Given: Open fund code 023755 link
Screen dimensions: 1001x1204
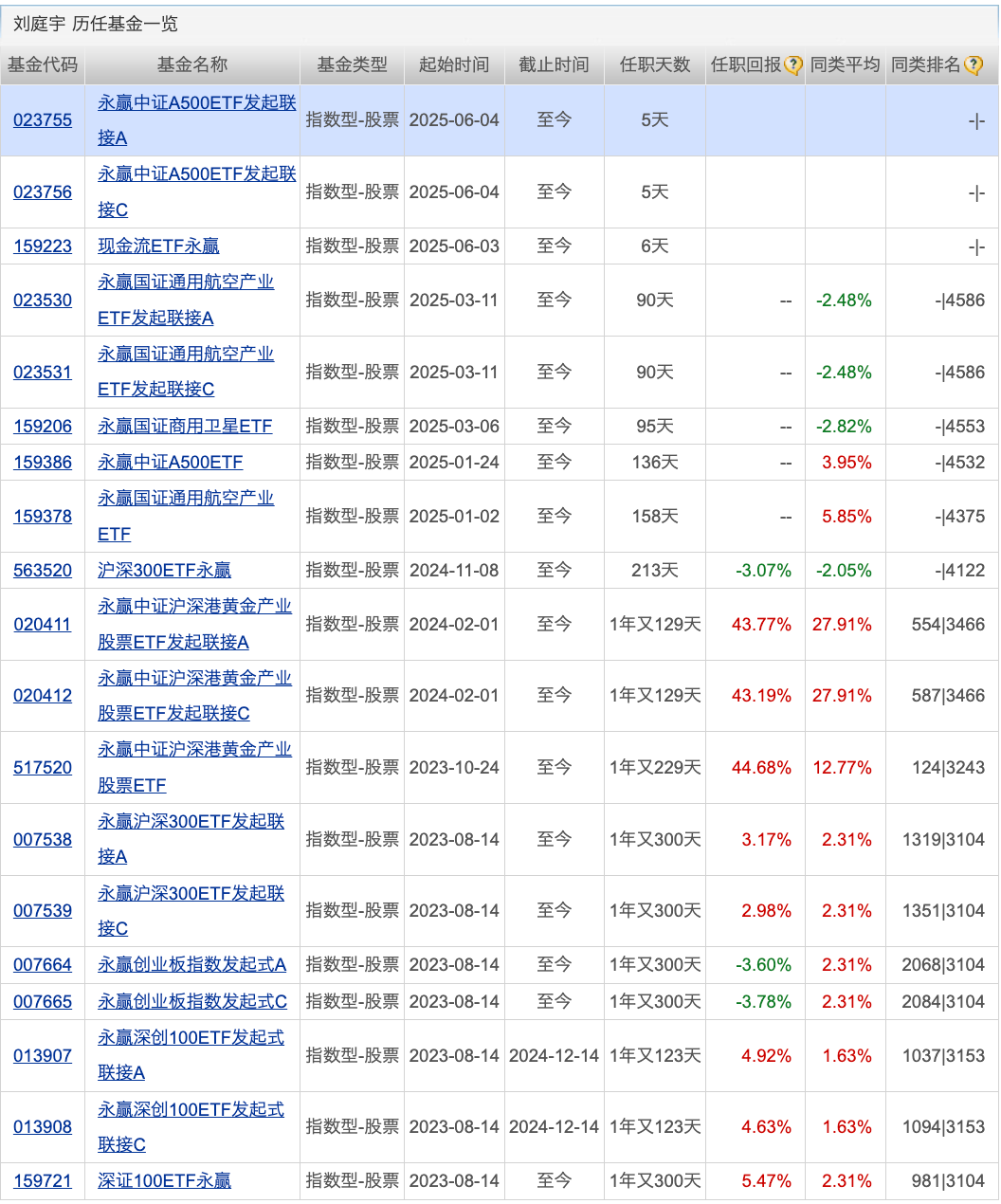Looking at the screenshot, I should pos(43,120).
